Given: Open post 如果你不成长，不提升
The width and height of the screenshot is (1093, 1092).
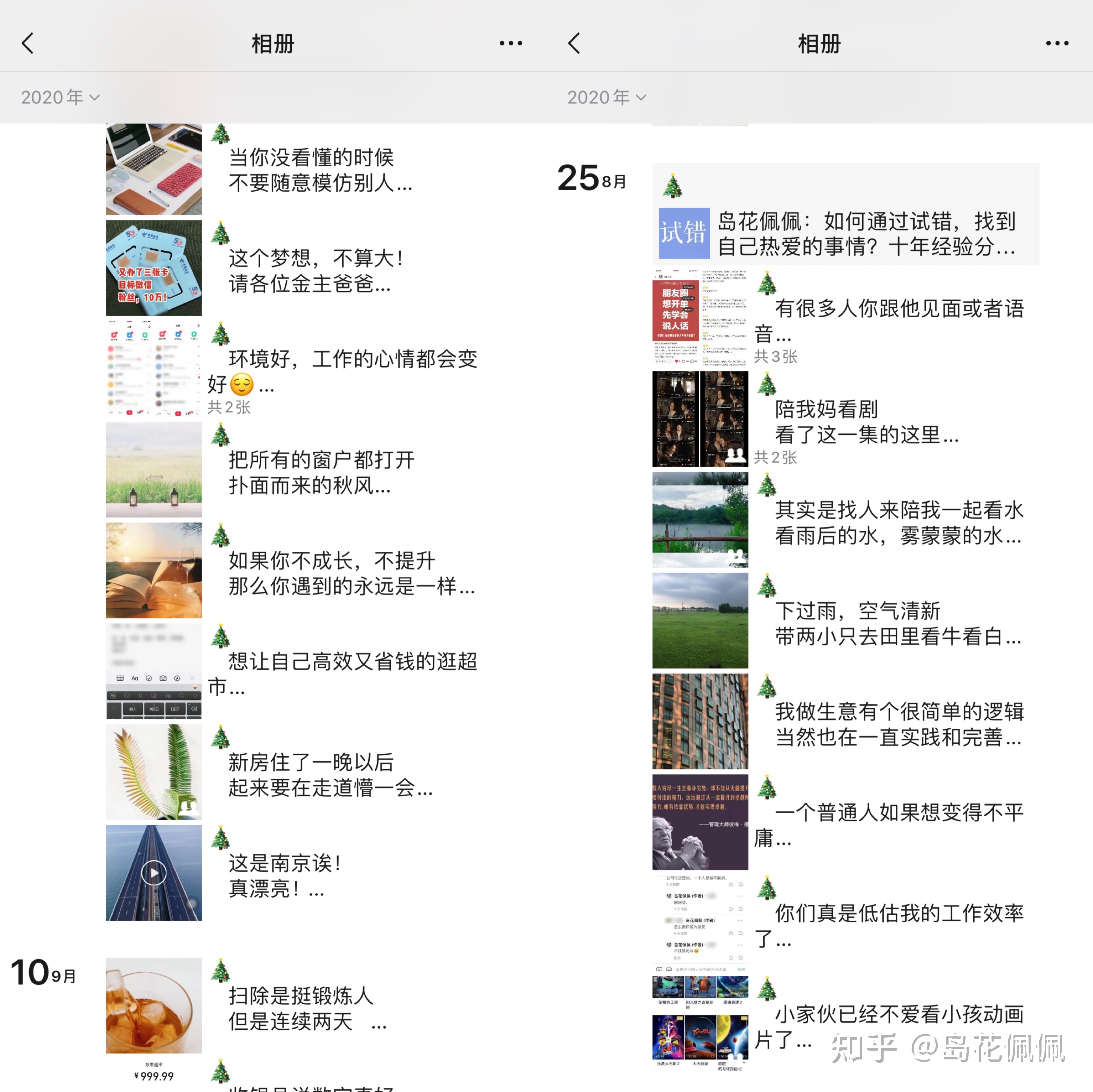Looking at the screenshot, I should pyautogui.click(x=351, y=573).
